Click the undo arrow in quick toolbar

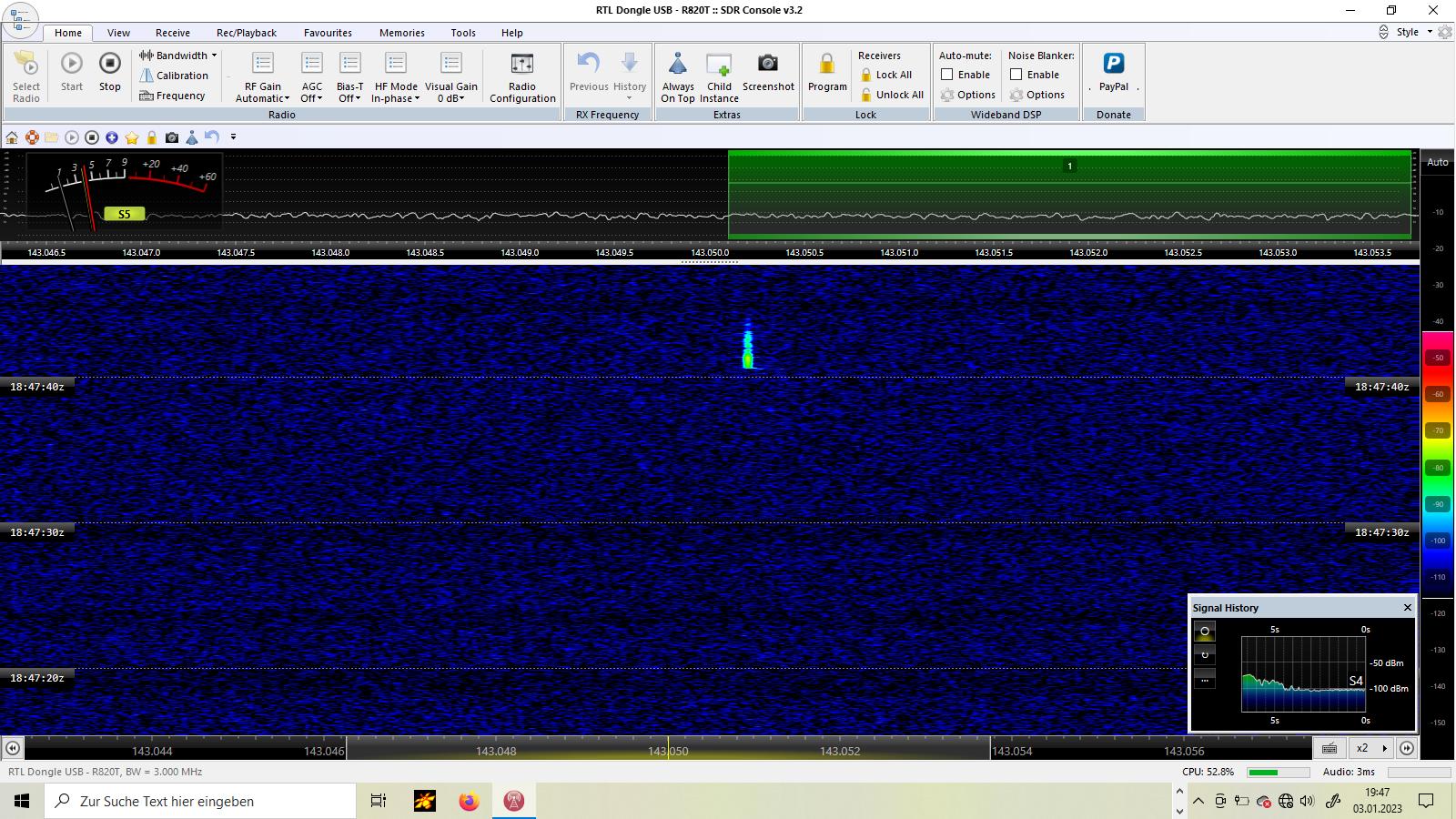pos(212,137)
